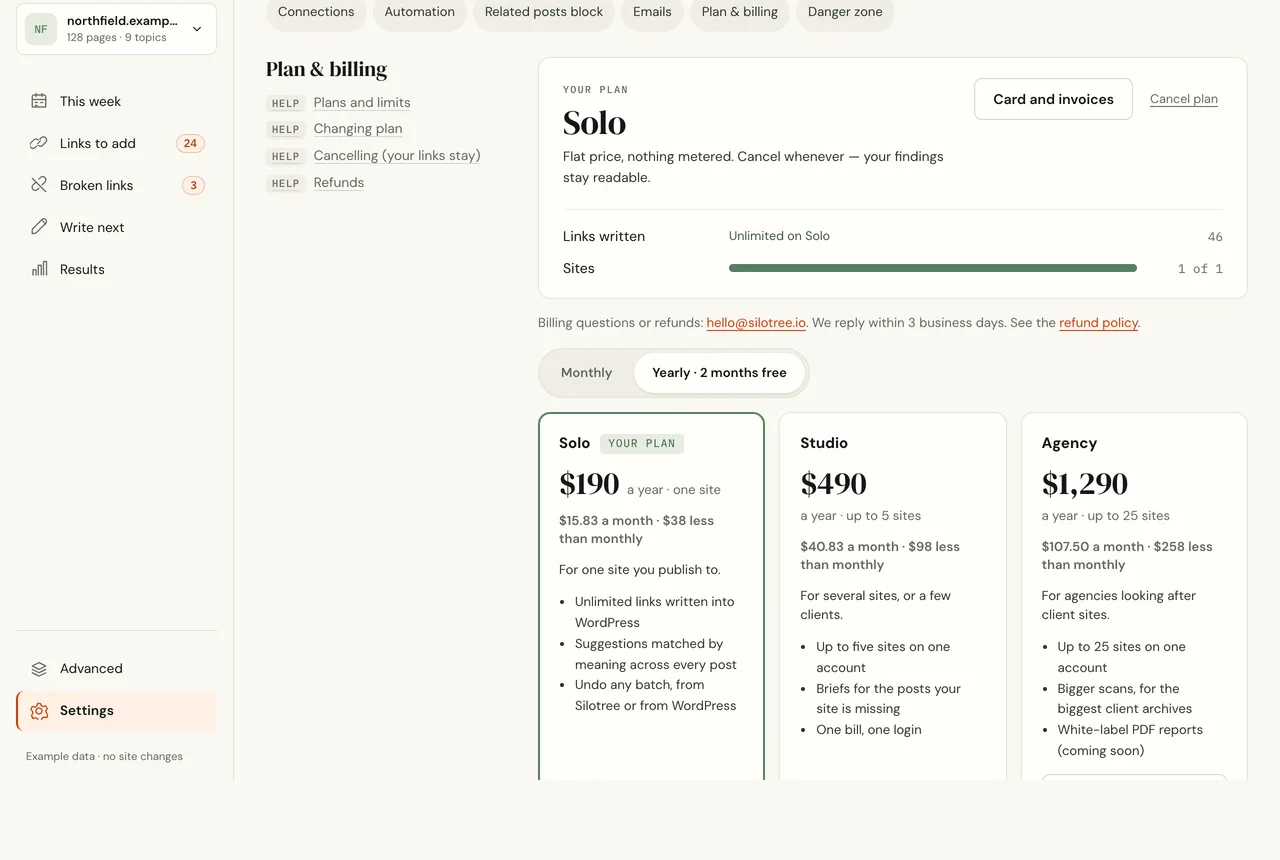Viewport: 1280px width, 860px height.
Task: Click the Links to add chain icon
Action: pos(39,143)
